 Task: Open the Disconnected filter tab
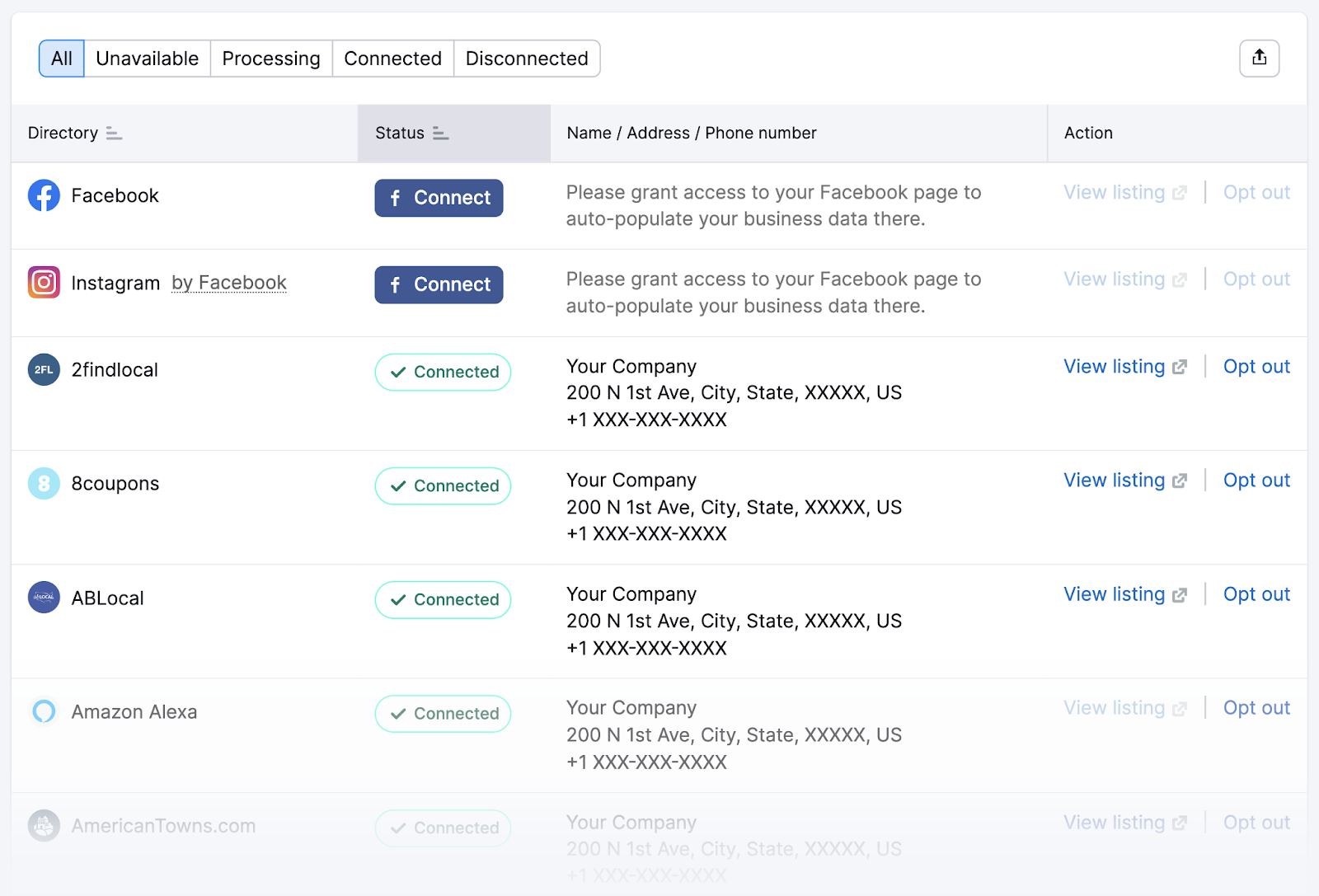click(527, 59)
